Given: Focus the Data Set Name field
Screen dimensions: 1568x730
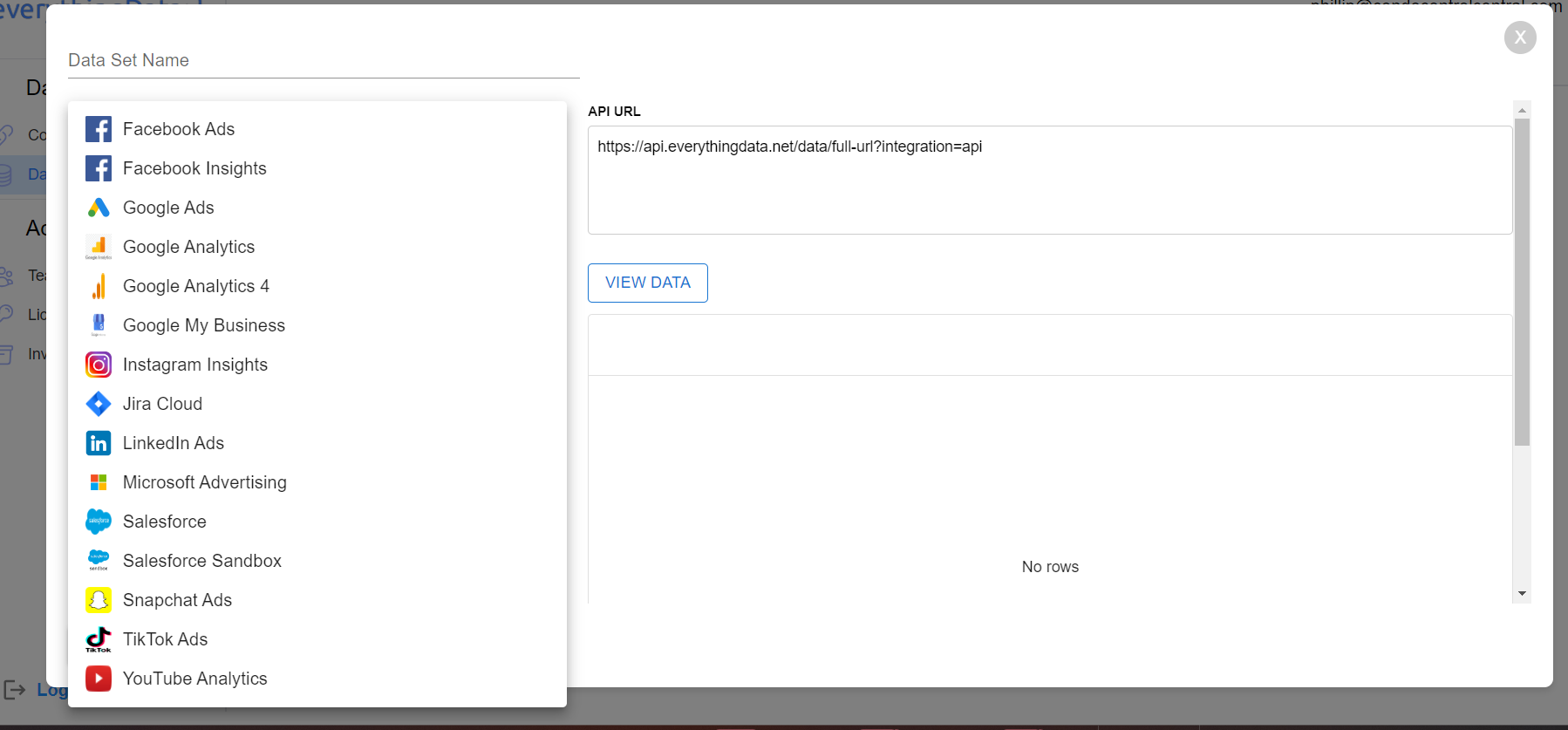Looking at the screenshot, I should 324,60.
